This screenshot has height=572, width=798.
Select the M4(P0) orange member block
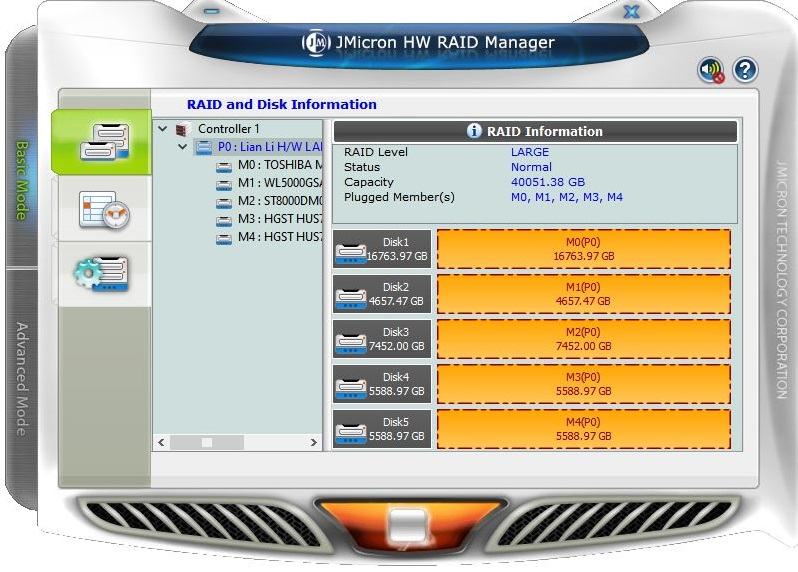coord(584,429)
